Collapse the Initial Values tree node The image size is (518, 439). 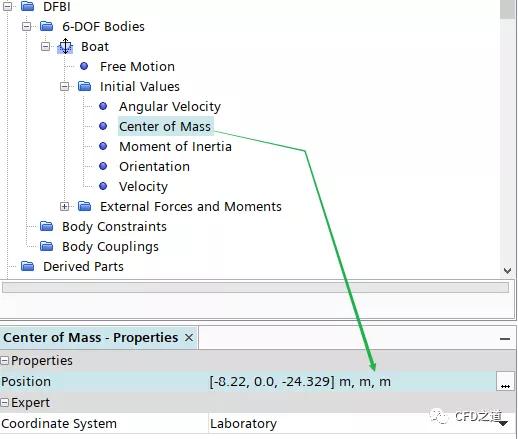point(64,87)
